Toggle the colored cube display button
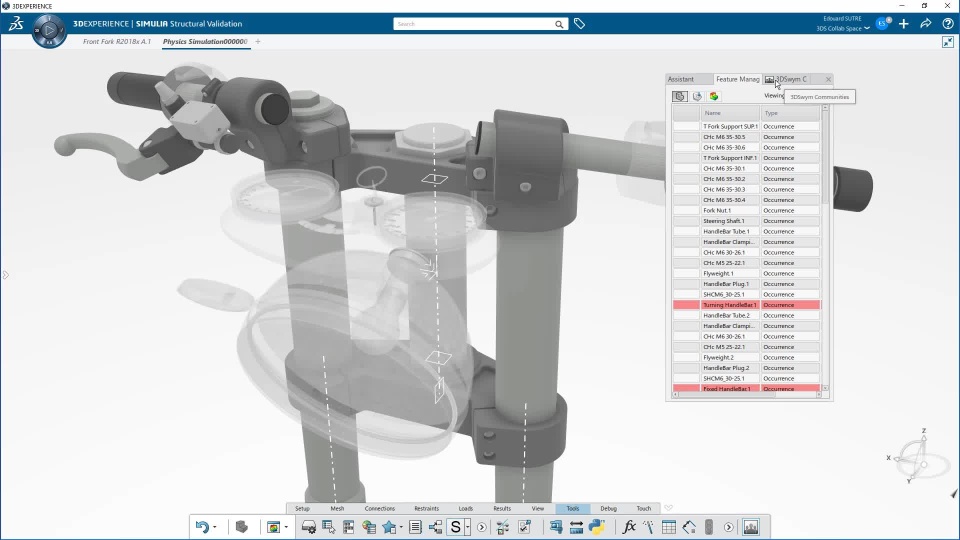This screenshot has width=960, height=540. point(714,96)
